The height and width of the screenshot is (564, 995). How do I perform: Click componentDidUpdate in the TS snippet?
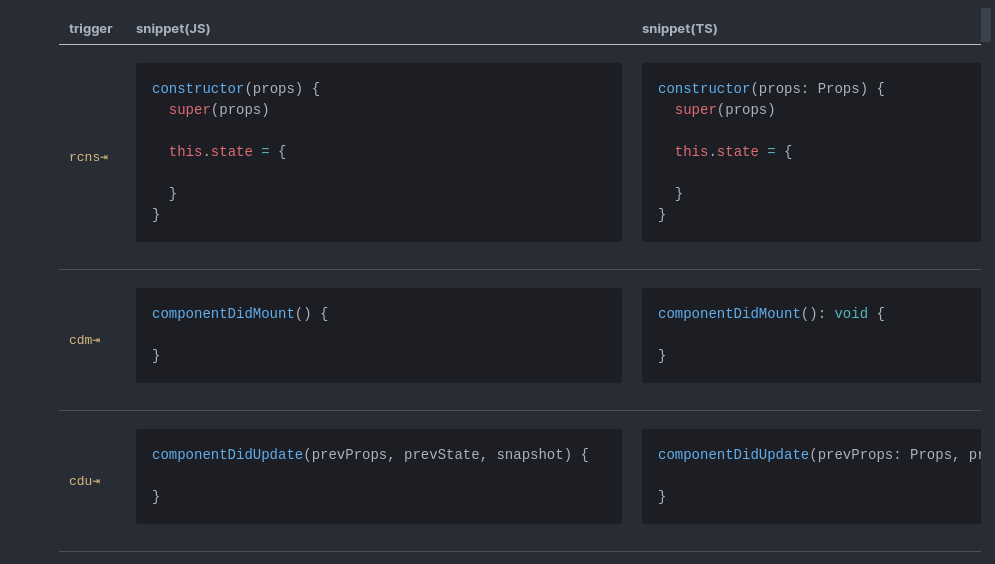(x=733, y=455)
